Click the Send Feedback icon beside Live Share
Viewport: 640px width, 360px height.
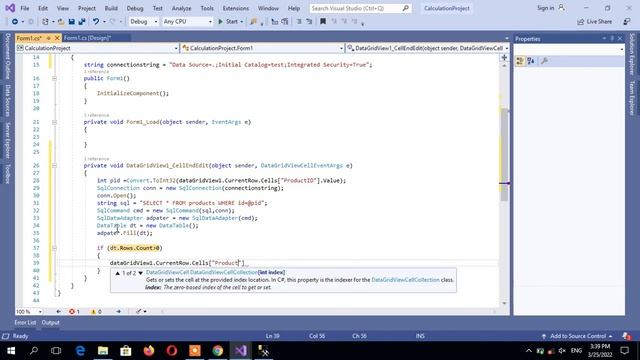coord(627,22)
